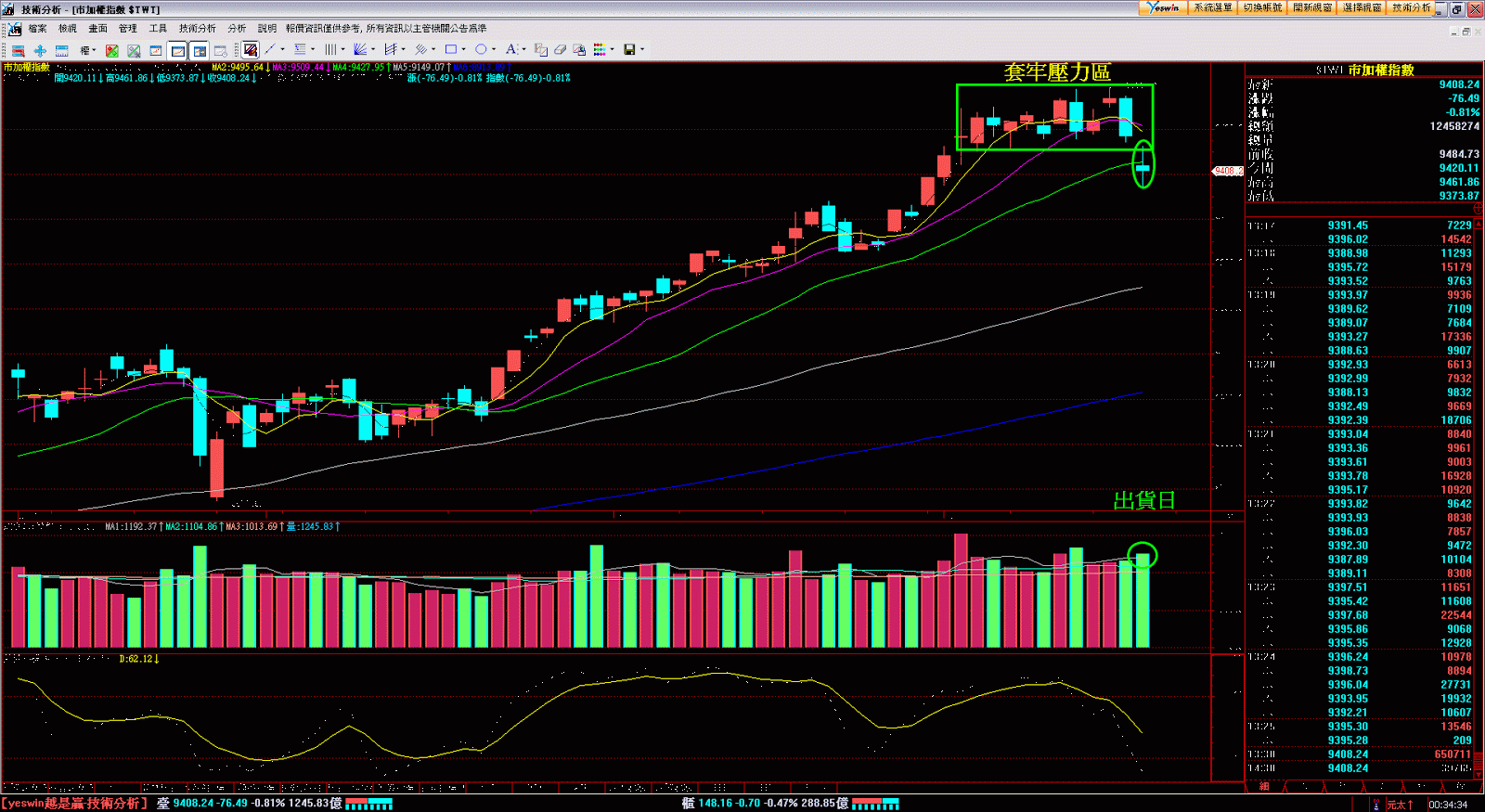Open the color palette grid
Image resolution: width=1485 pixels, height=812 pixels.
600,50
